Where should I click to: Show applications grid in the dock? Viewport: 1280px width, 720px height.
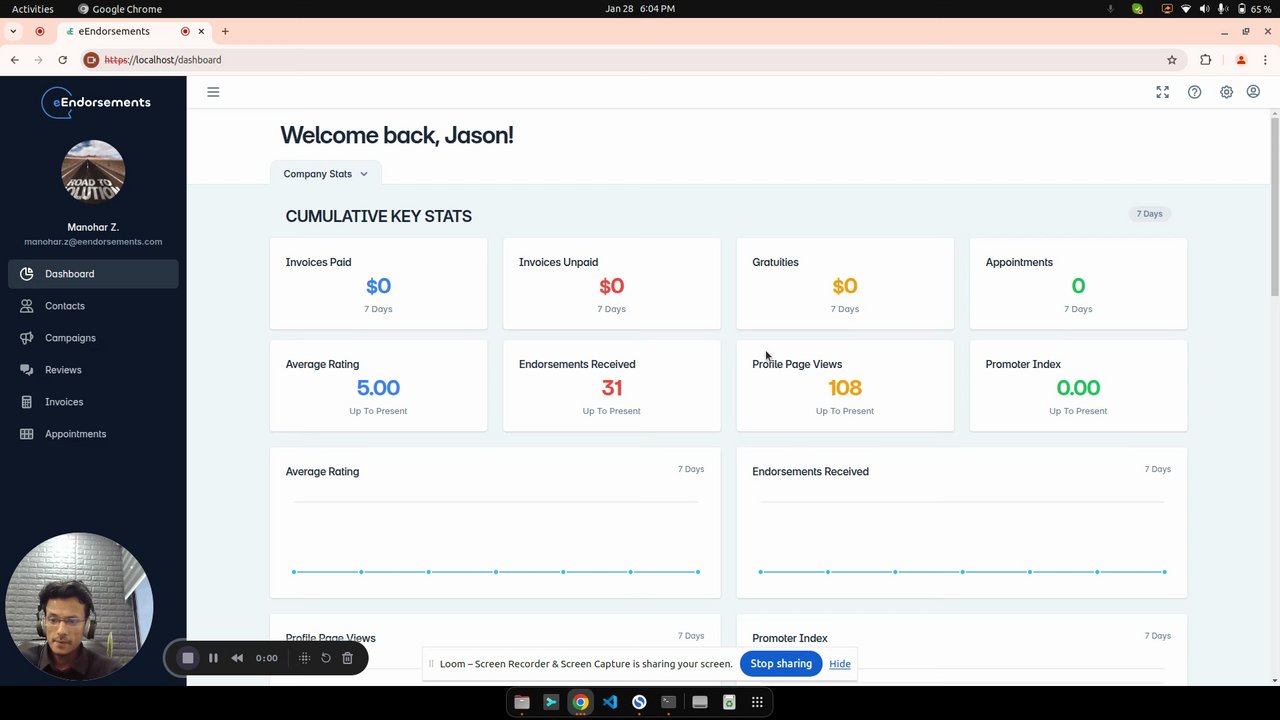[758, 702]
